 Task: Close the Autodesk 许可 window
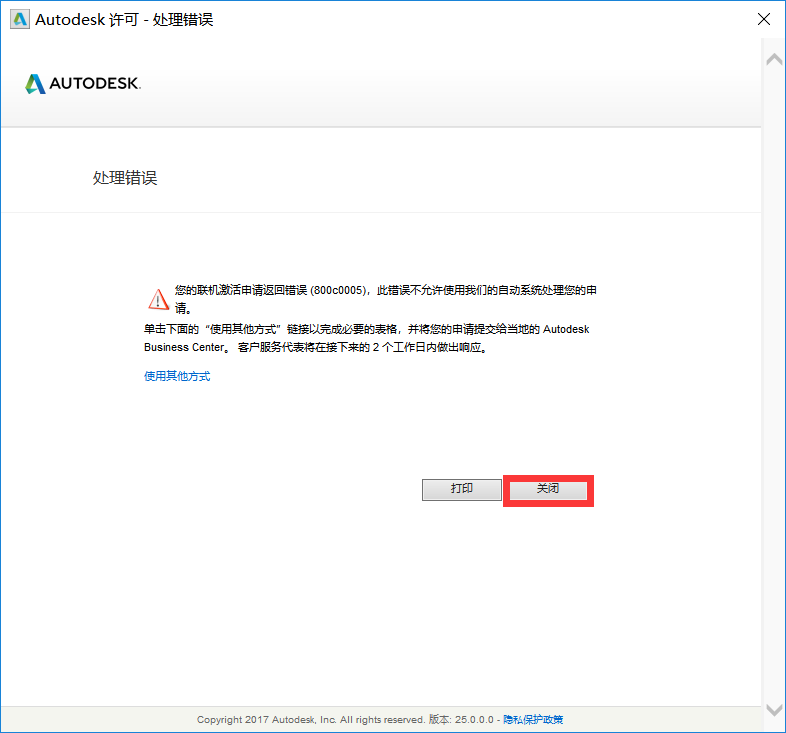tap(763, 19)
